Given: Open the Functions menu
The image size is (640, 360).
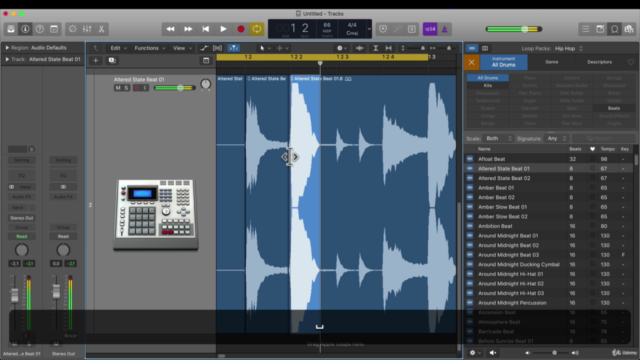Looking at the screenshot, I should coord(149,48).
